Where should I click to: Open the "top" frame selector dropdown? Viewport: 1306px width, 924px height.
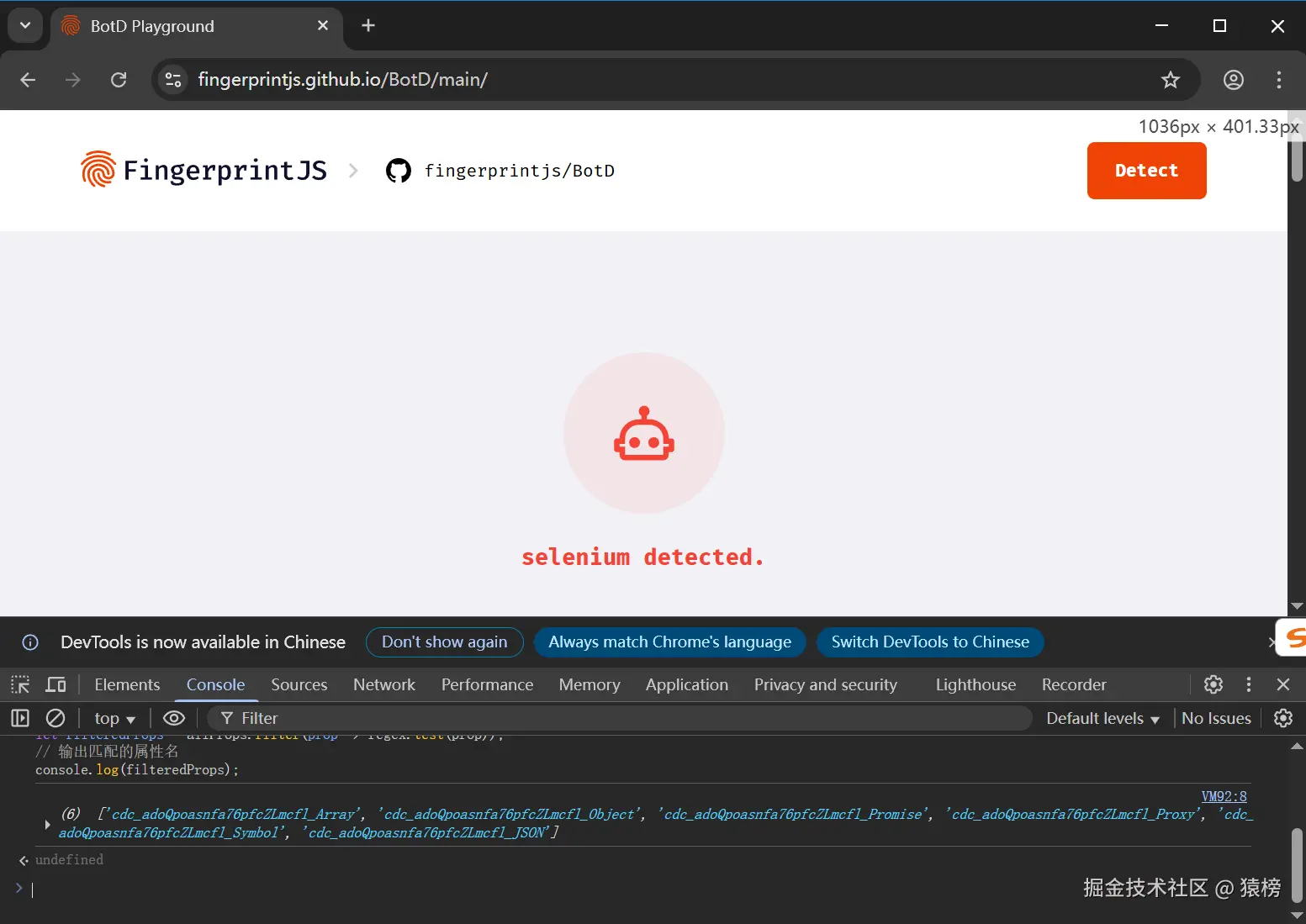[x=113, y=718]
